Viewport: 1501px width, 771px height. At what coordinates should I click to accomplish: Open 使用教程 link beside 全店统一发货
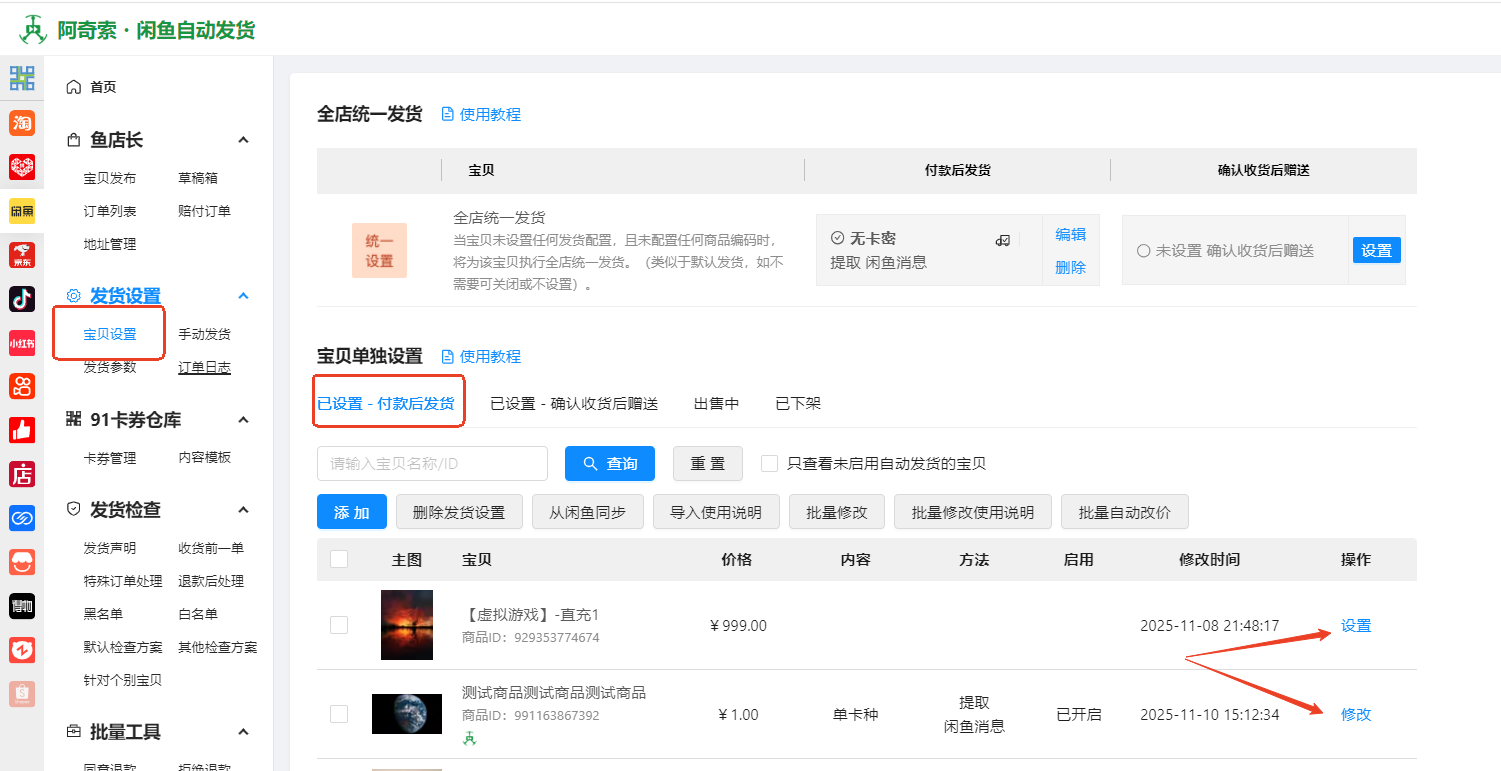coord(481,115)
